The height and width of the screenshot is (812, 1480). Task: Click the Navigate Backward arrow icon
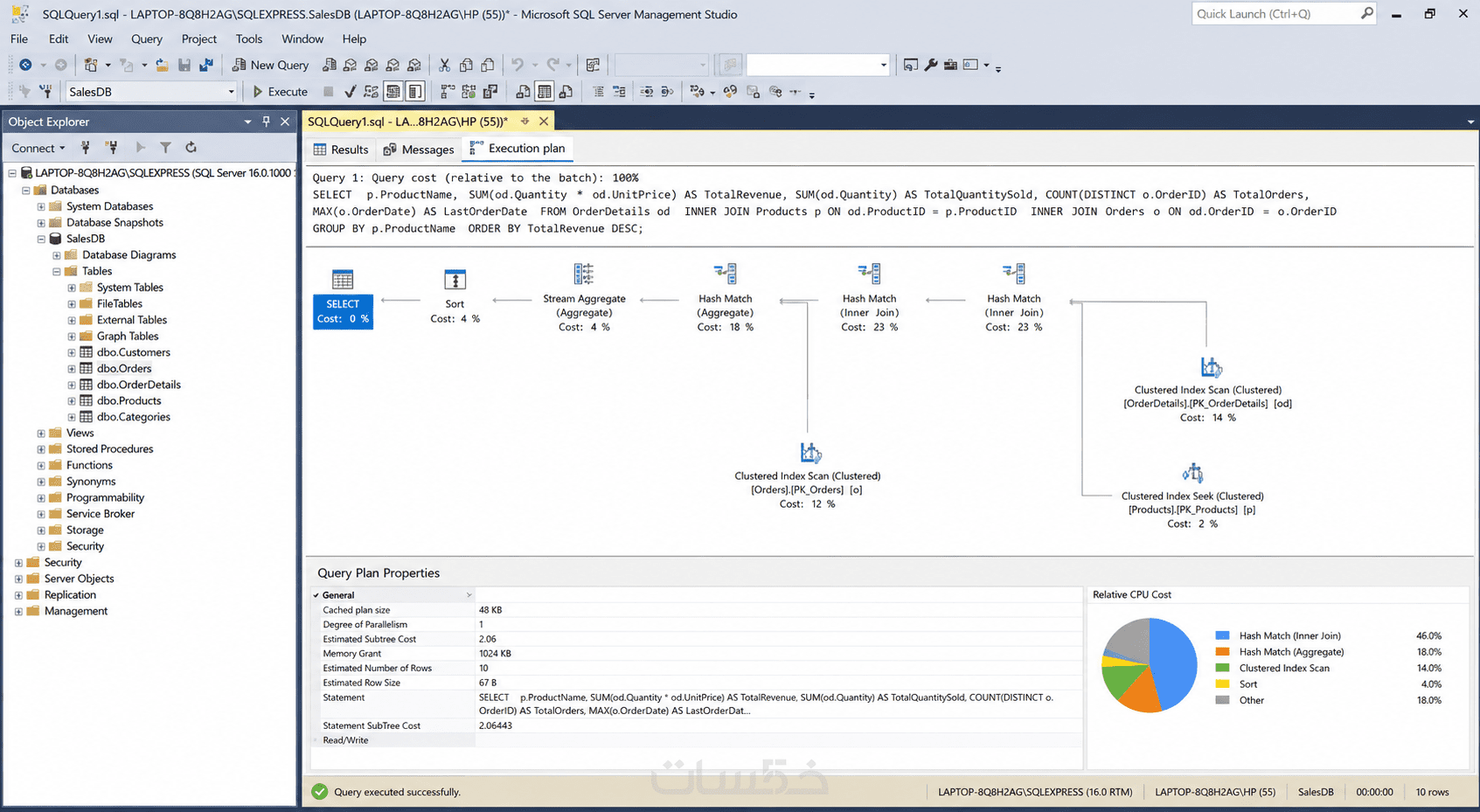(25, 65)
